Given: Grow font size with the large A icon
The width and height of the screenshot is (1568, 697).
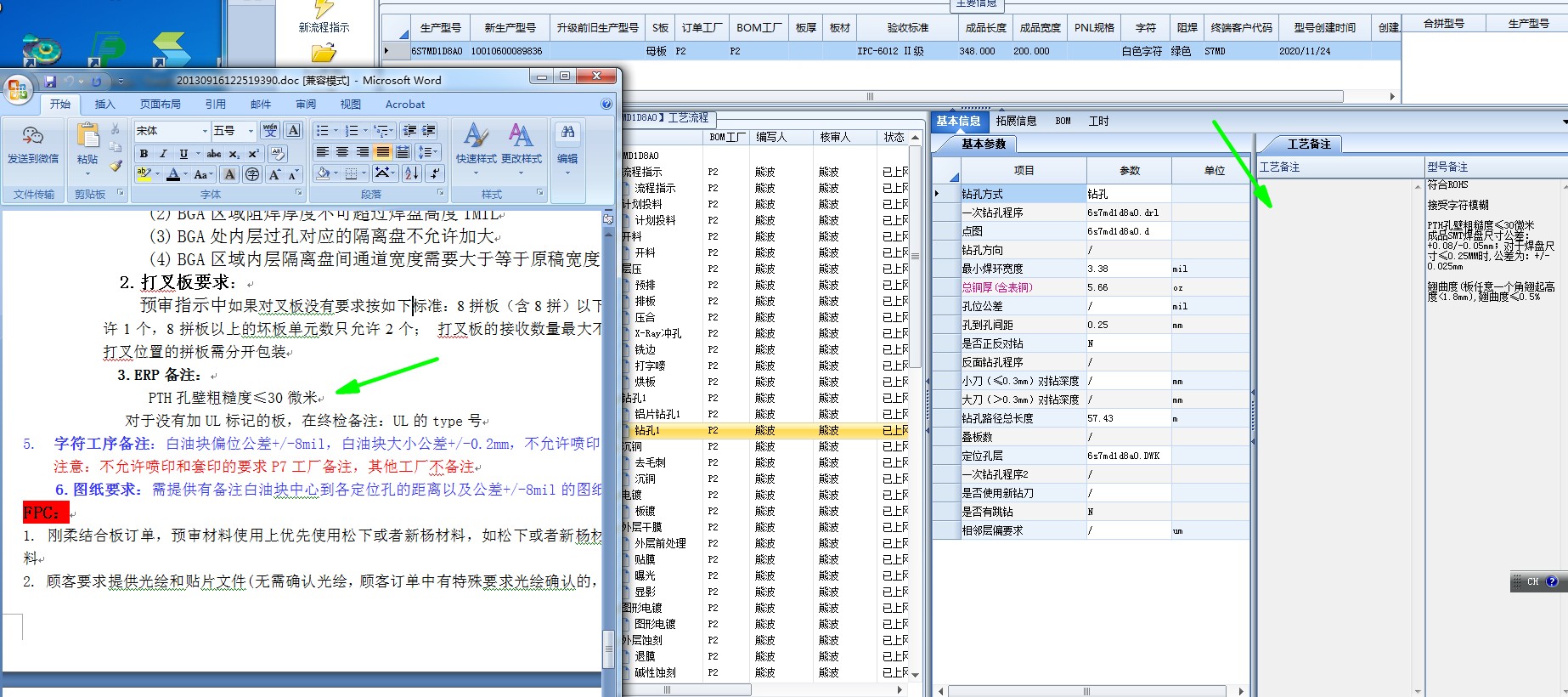Looking at the screenshot, I should pos(274,174).
